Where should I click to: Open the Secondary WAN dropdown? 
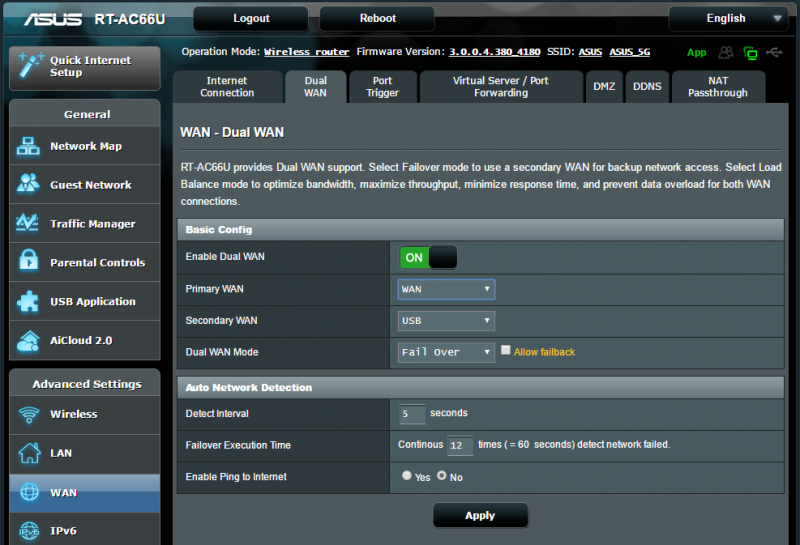pyautogui.click(x=446, y=321)
